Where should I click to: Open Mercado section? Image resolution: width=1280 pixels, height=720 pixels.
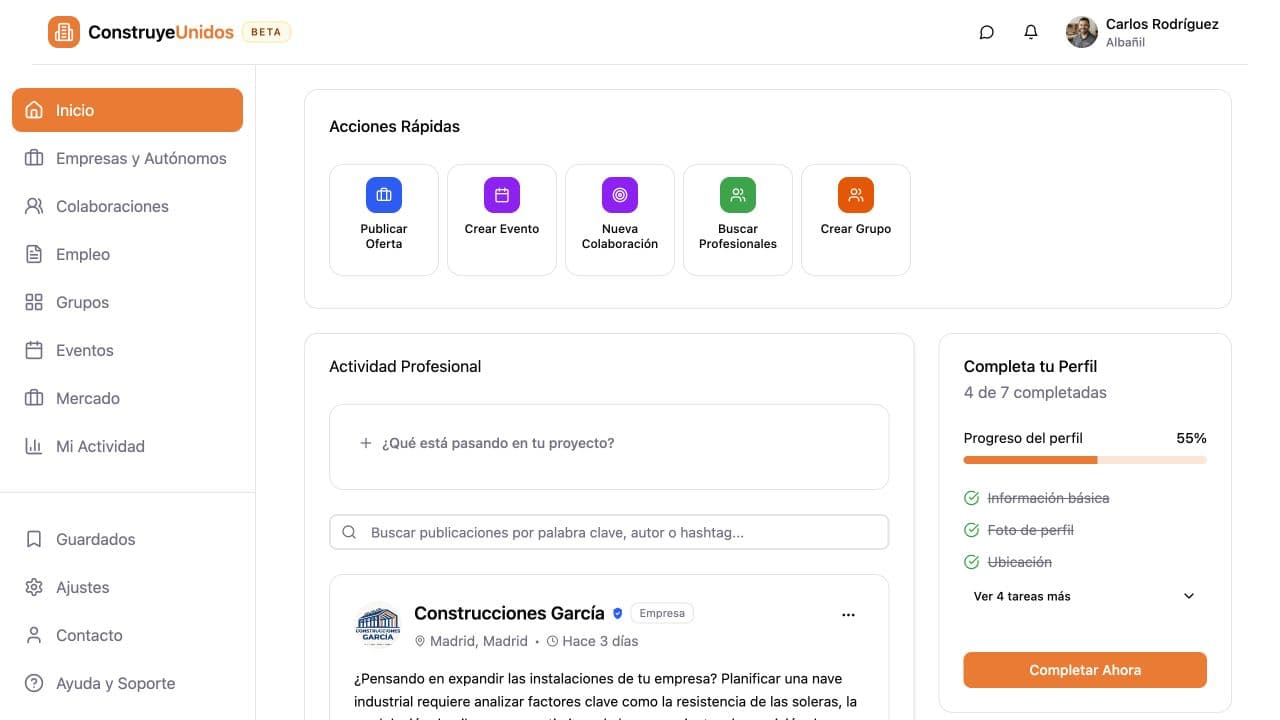tap(127, 398)
